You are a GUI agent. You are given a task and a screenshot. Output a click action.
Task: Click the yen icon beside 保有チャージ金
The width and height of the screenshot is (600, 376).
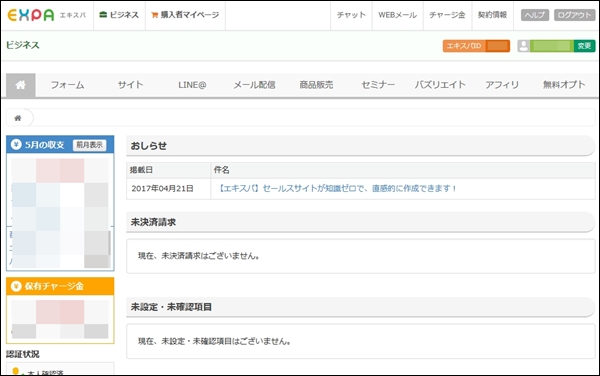click(16, 286)
